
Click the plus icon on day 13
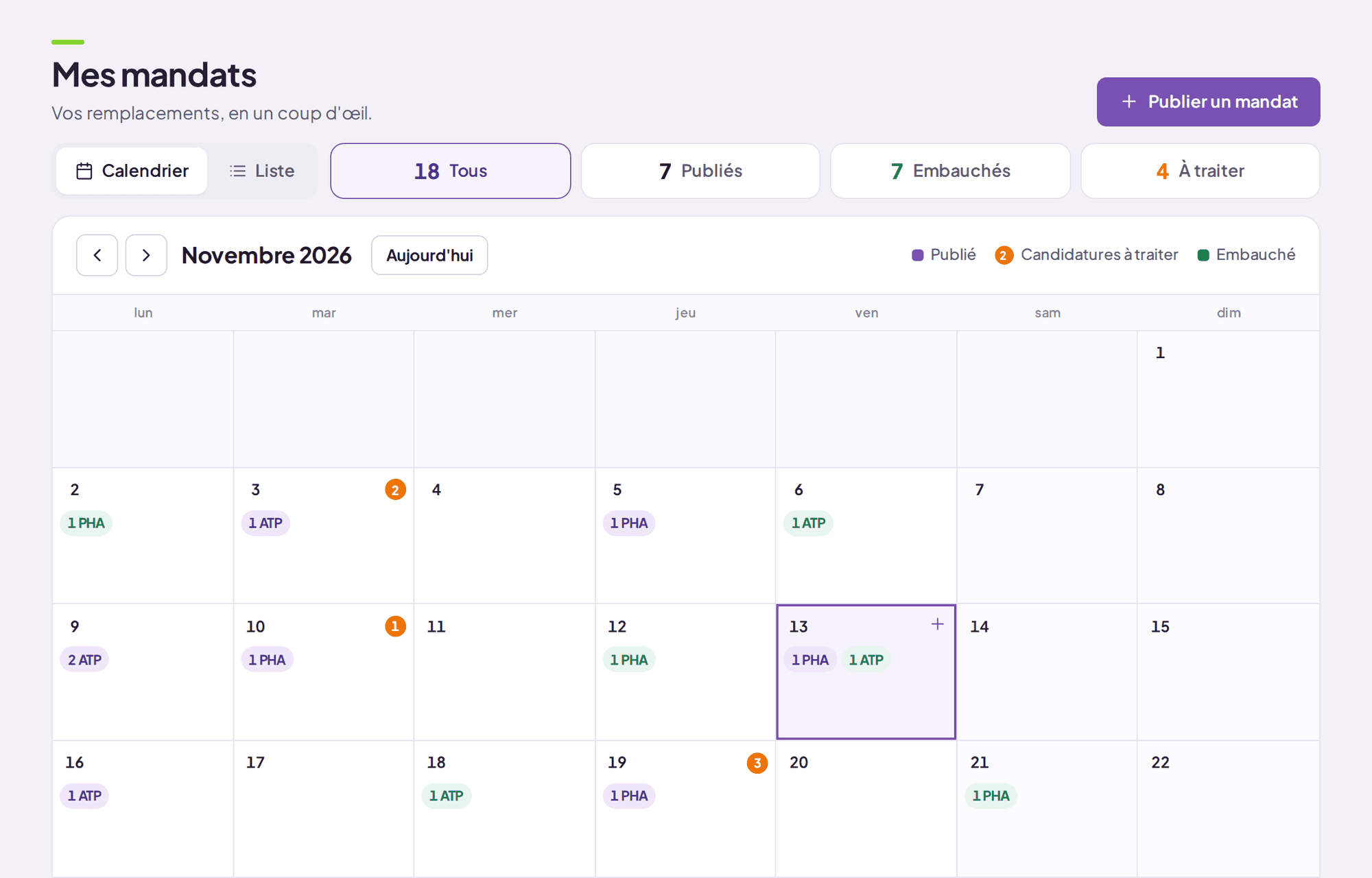[938, 624]
